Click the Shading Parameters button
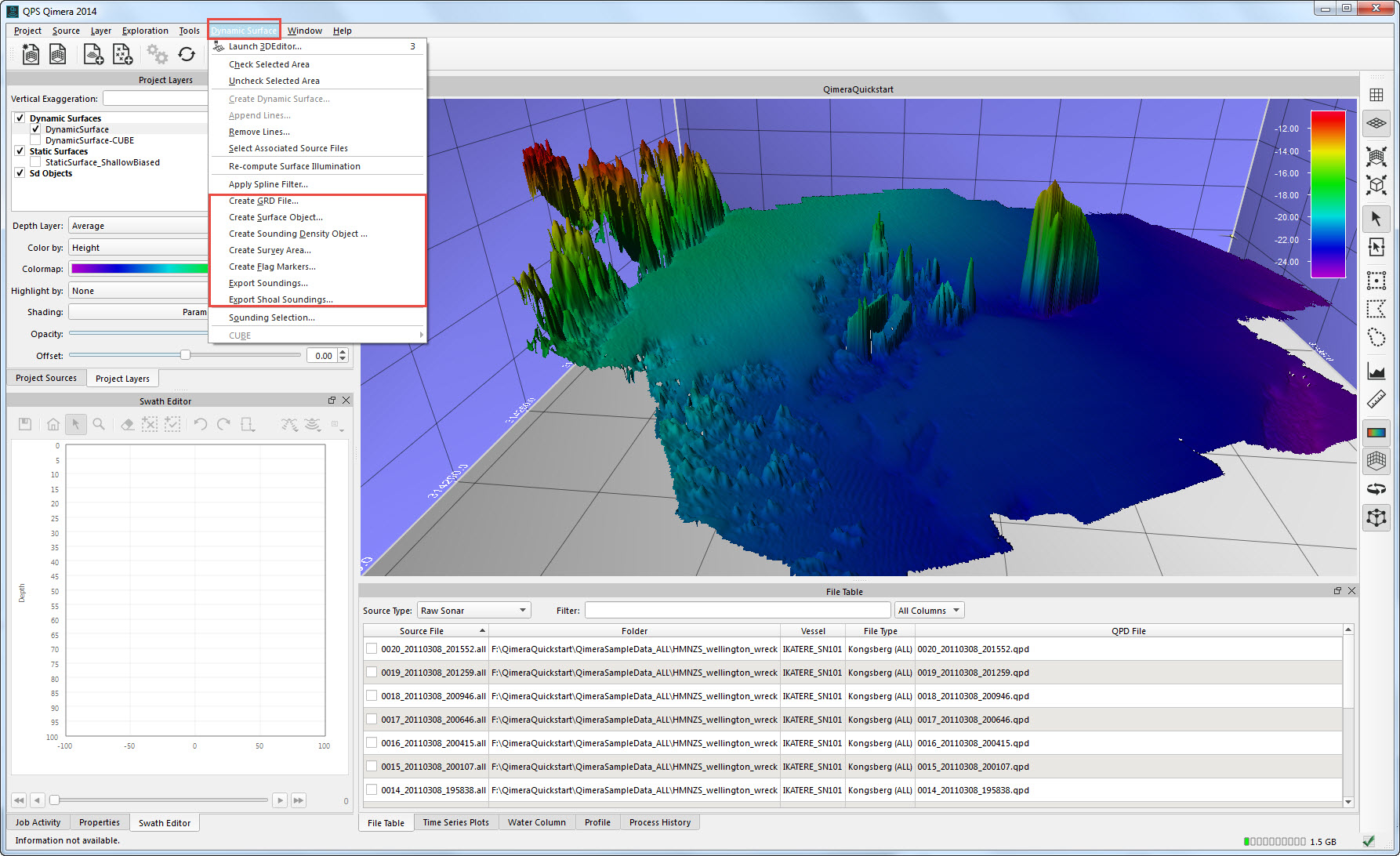Image resolution: width=1400 pixels, height=856 pixels. coord(138,312)
